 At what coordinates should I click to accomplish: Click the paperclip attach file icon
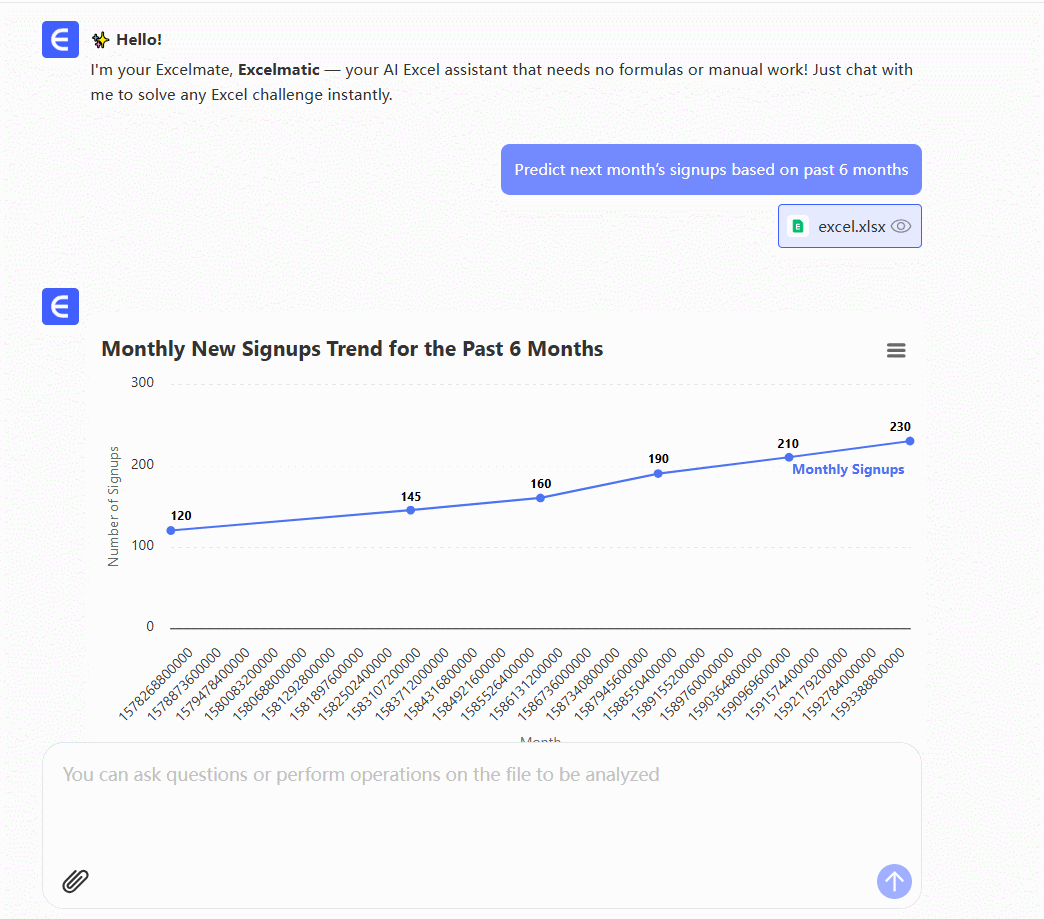tap(76, 881)
